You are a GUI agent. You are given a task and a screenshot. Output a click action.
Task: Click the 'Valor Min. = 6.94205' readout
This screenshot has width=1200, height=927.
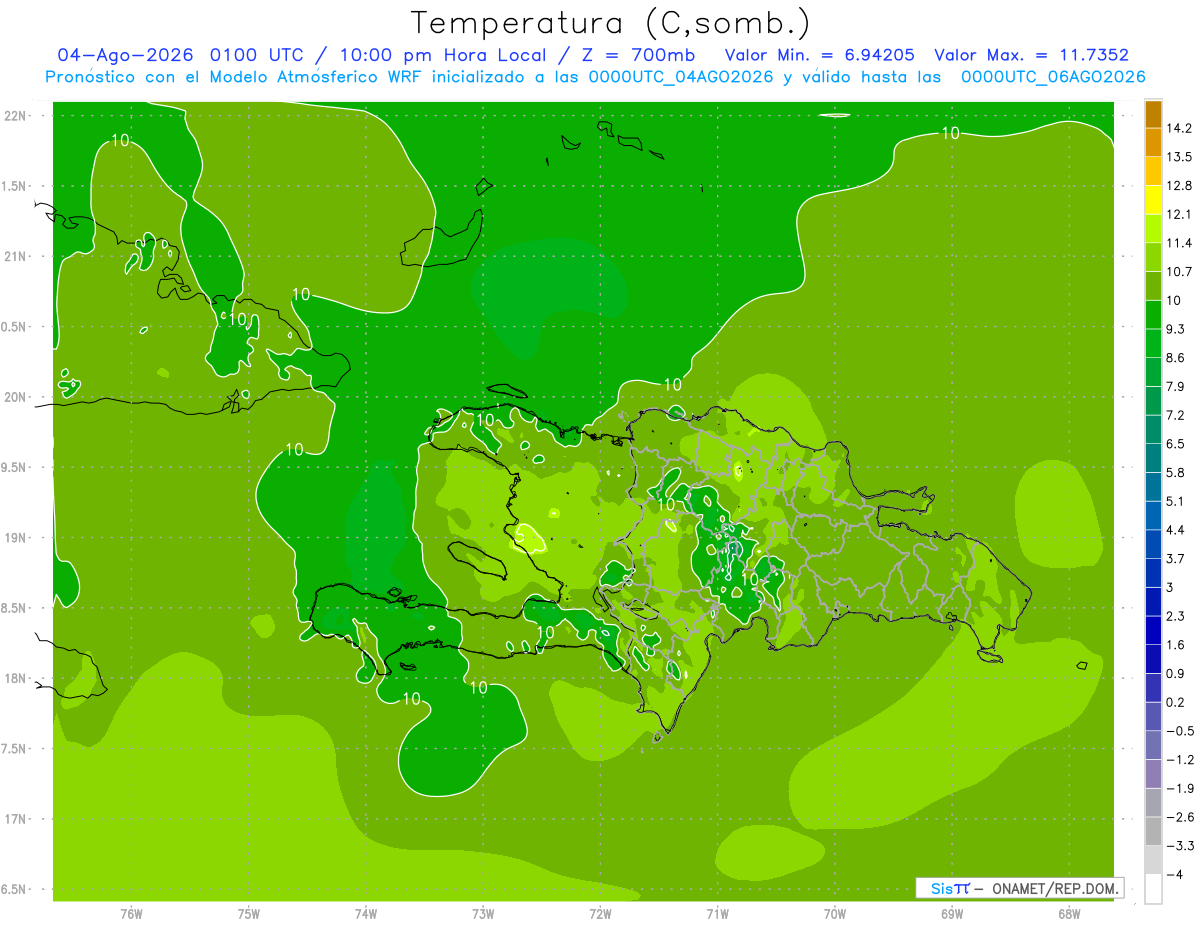[820, 55]
